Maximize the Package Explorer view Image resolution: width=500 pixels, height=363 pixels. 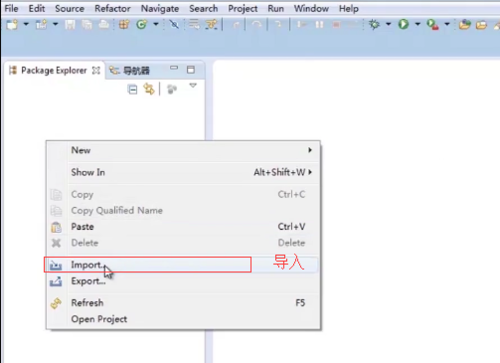click(x=191, y=70)
